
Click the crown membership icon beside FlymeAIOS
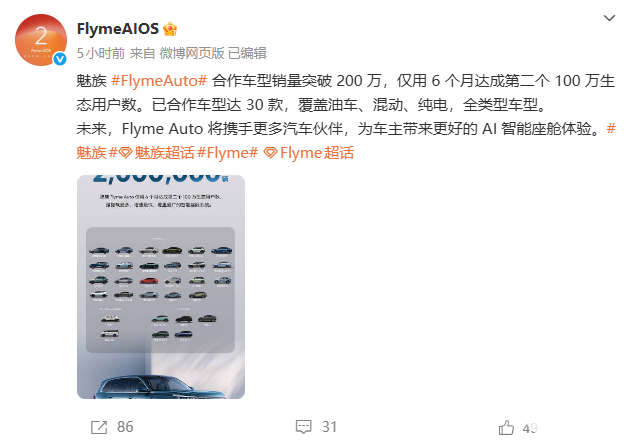(170, 29)
